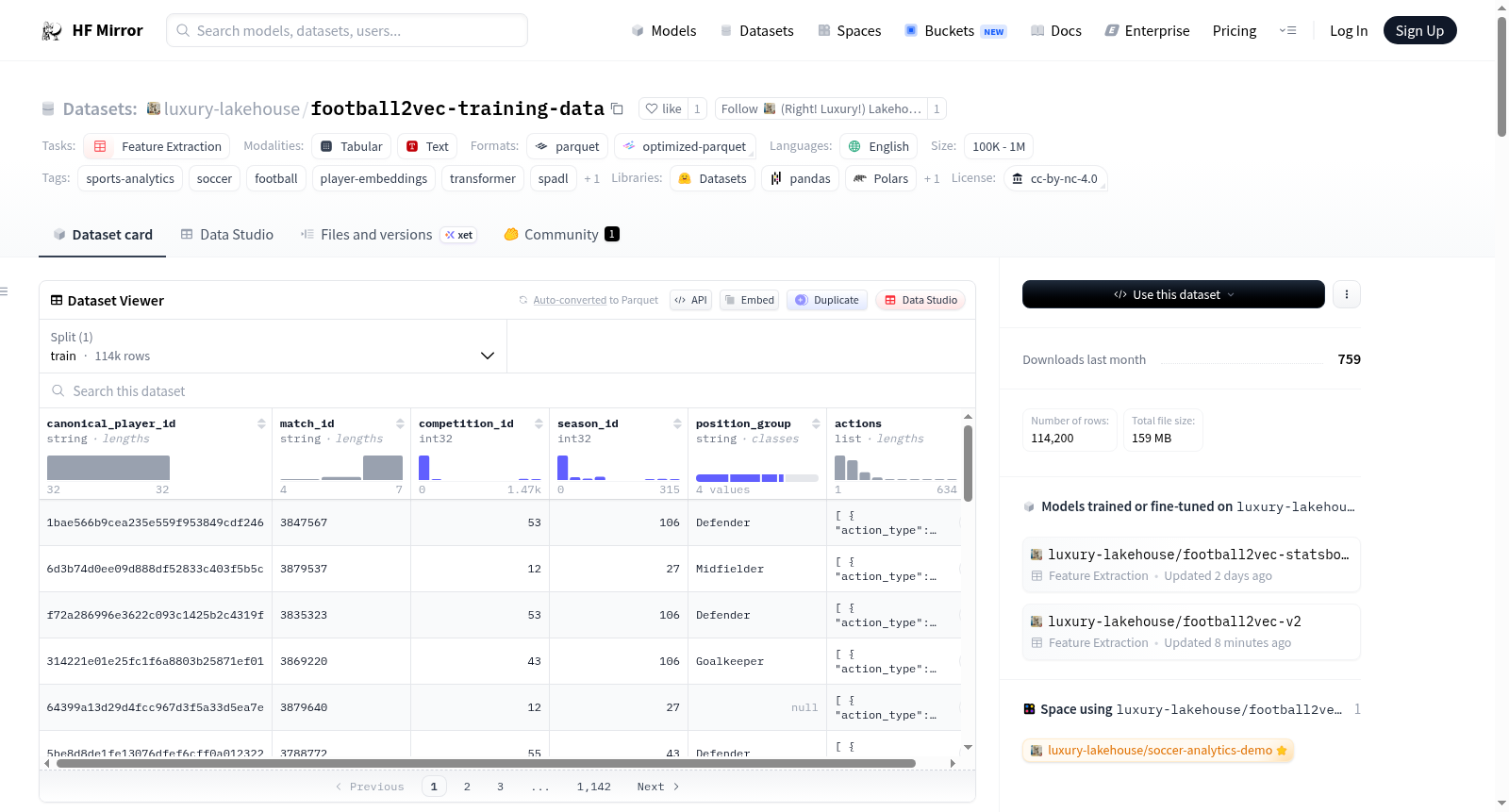This screenshot has width=1509, height=812.
Task: Click the left sidebar table-of-contents icon
Action: point(5,291)
